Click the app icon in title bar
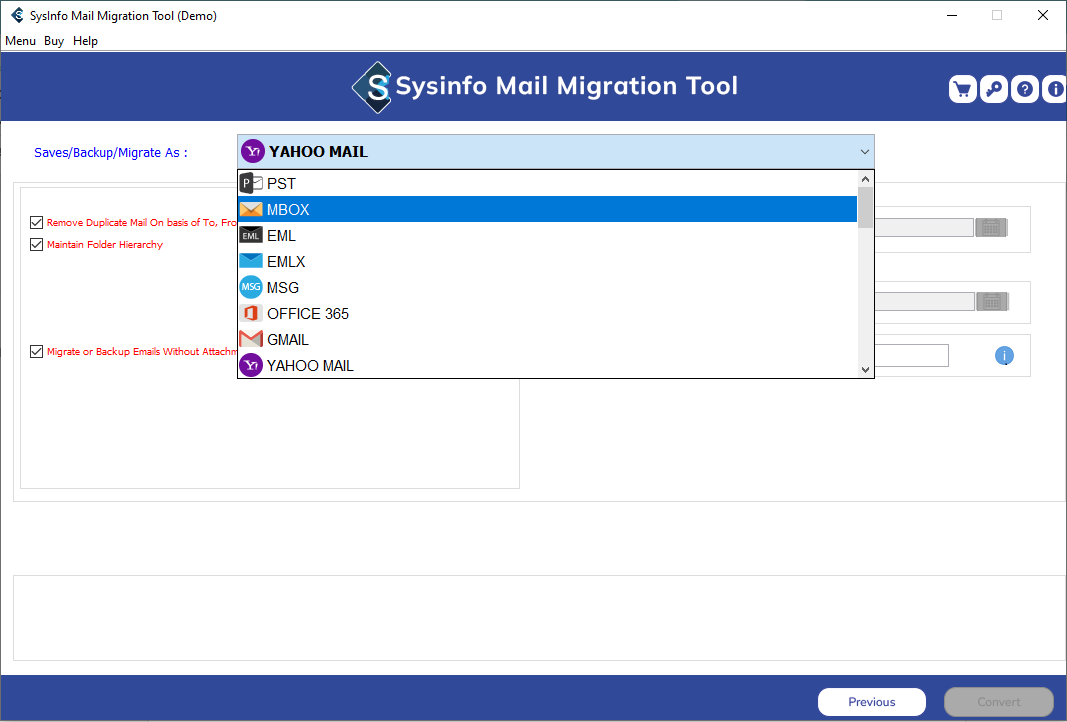Image resolution: width=1067 pixels, height=722 pixels. pyautogui.click(x=17, y=15)
